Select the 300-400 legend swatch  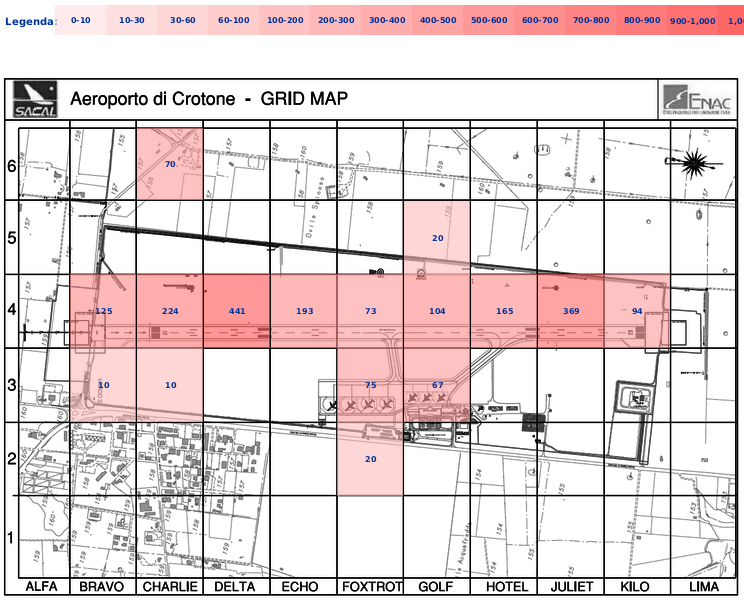tap(387, 20)
